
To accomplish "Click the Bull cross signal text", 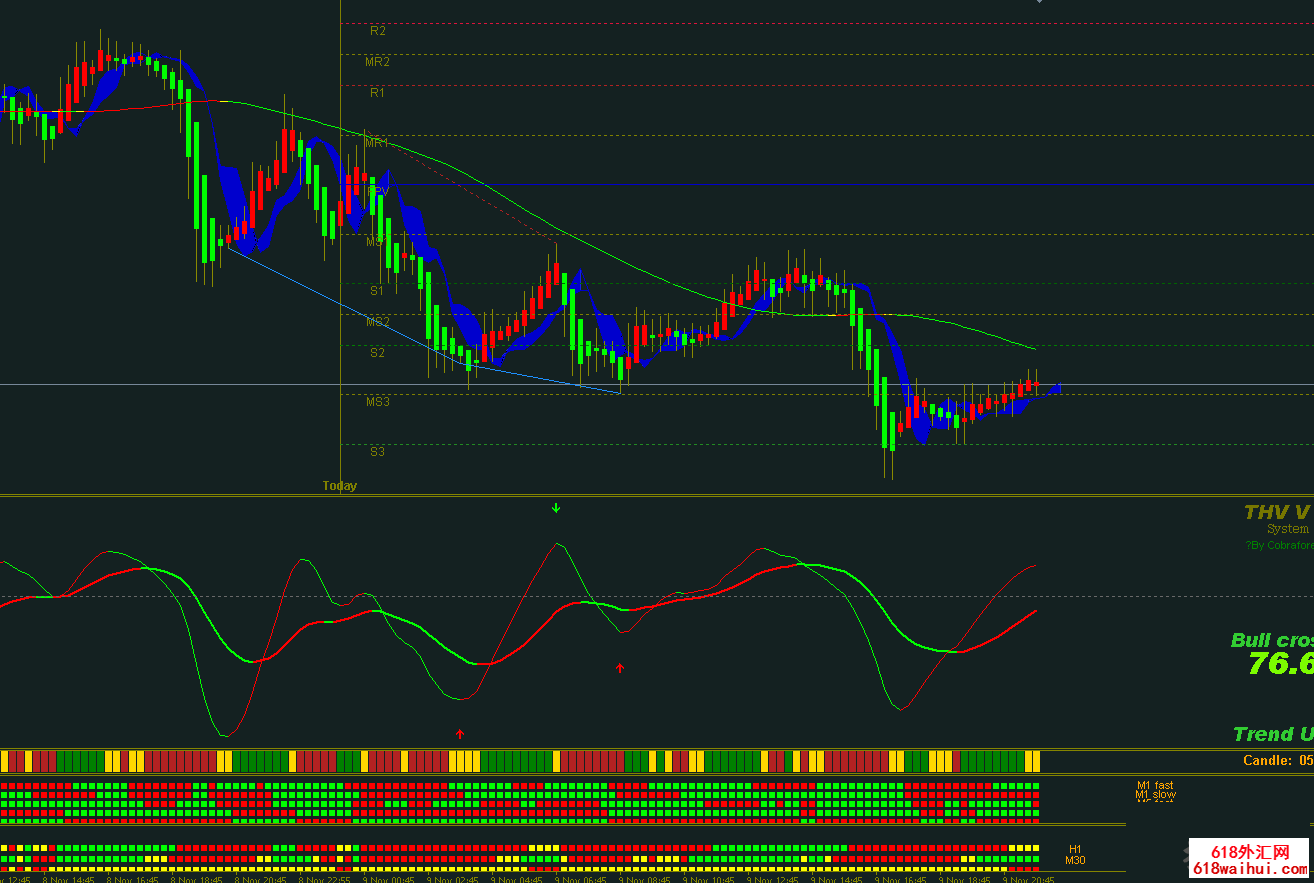I will [x=1271, y=640].
